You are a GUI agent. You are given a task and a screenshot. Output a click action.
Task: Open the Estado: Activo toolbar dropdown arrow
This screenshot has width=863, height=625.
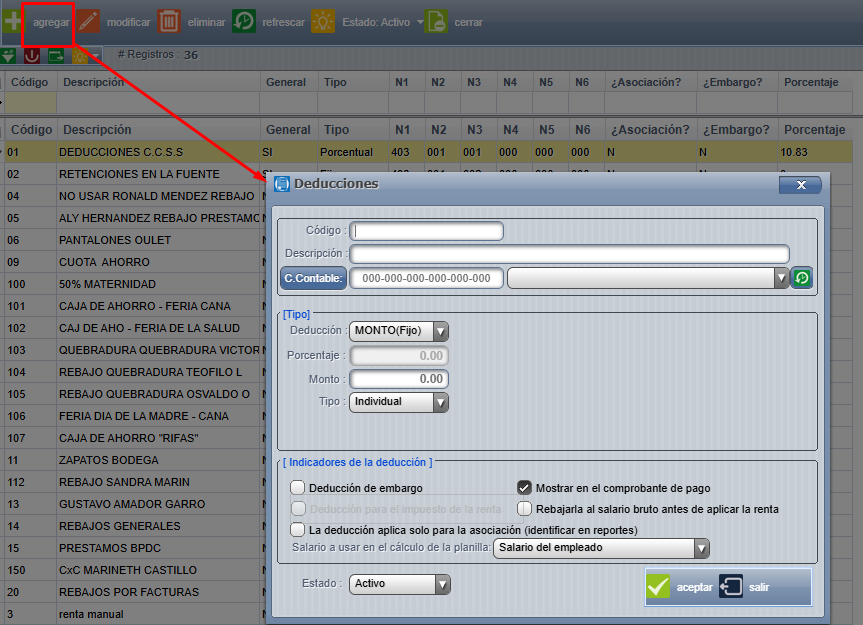click(x=420, y=23)
